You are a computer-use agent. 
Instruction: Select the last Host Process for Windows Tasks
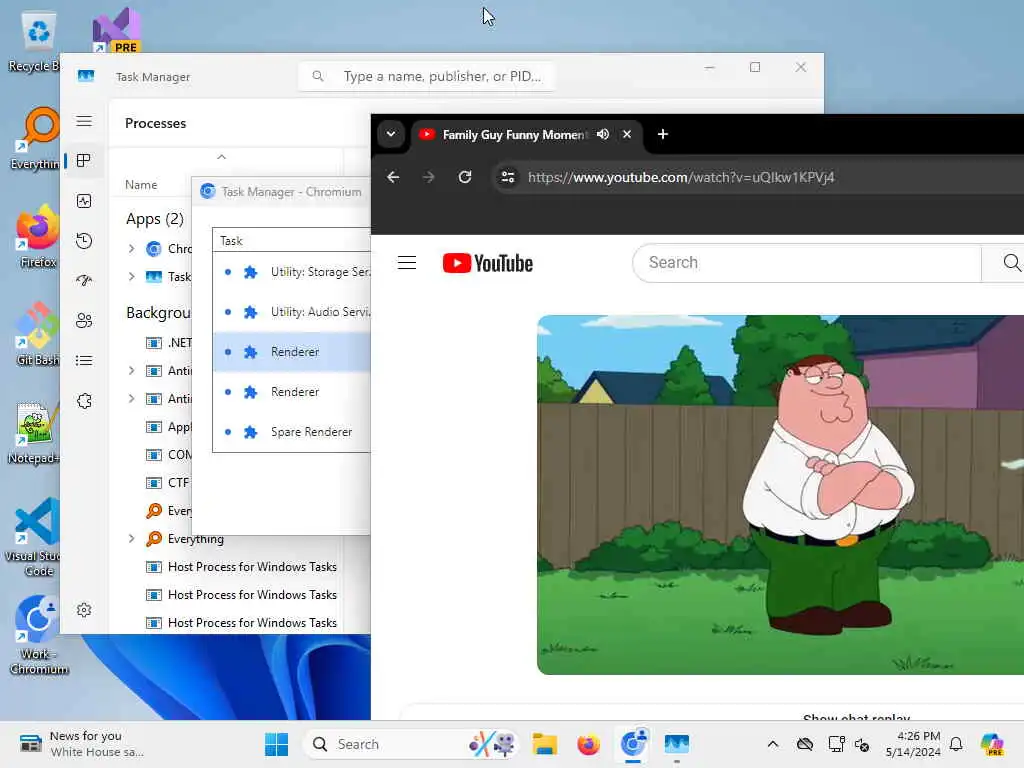point(242,623)
